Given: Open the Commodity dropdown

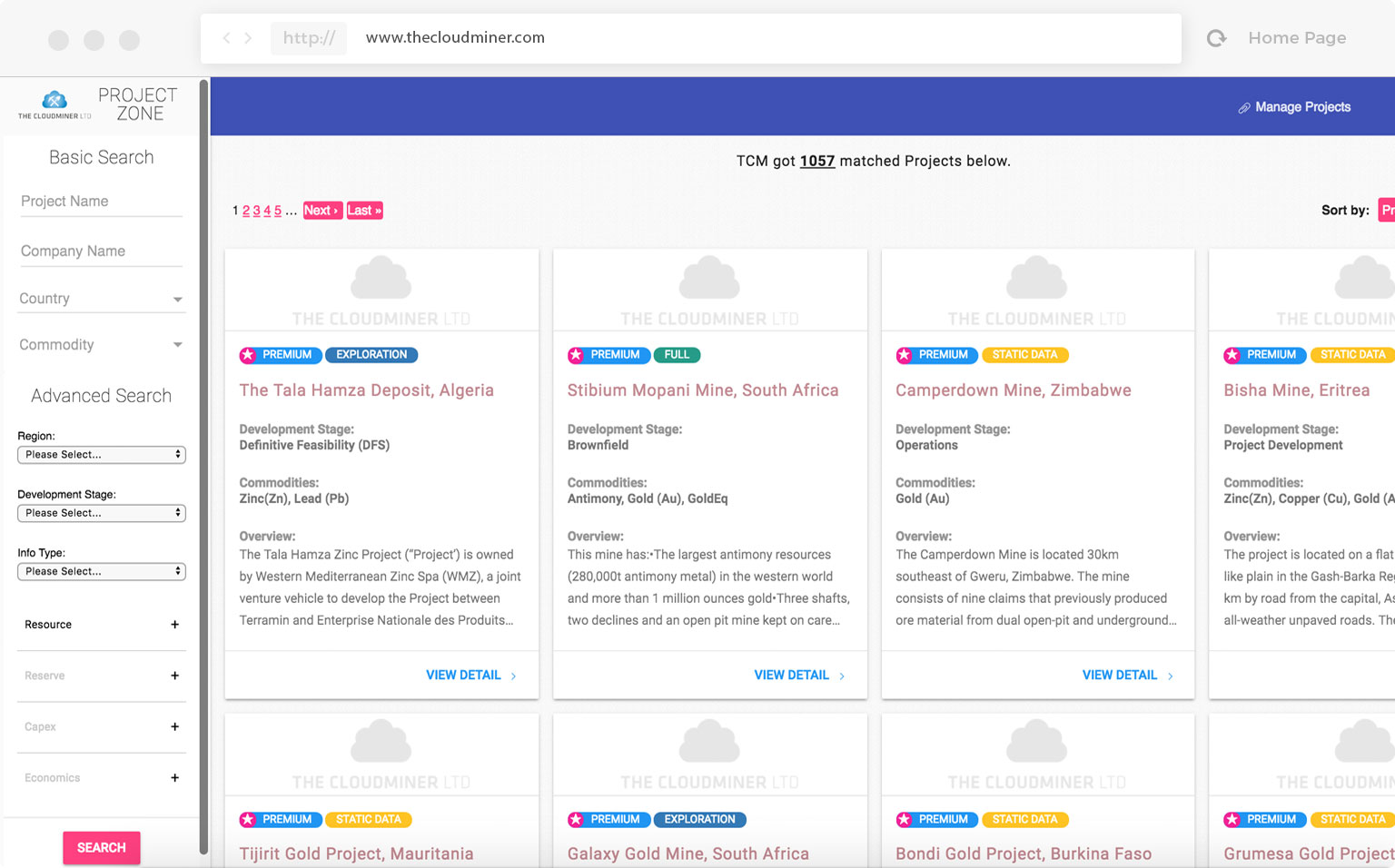Looking at the screenshot, I should [102, 345].
